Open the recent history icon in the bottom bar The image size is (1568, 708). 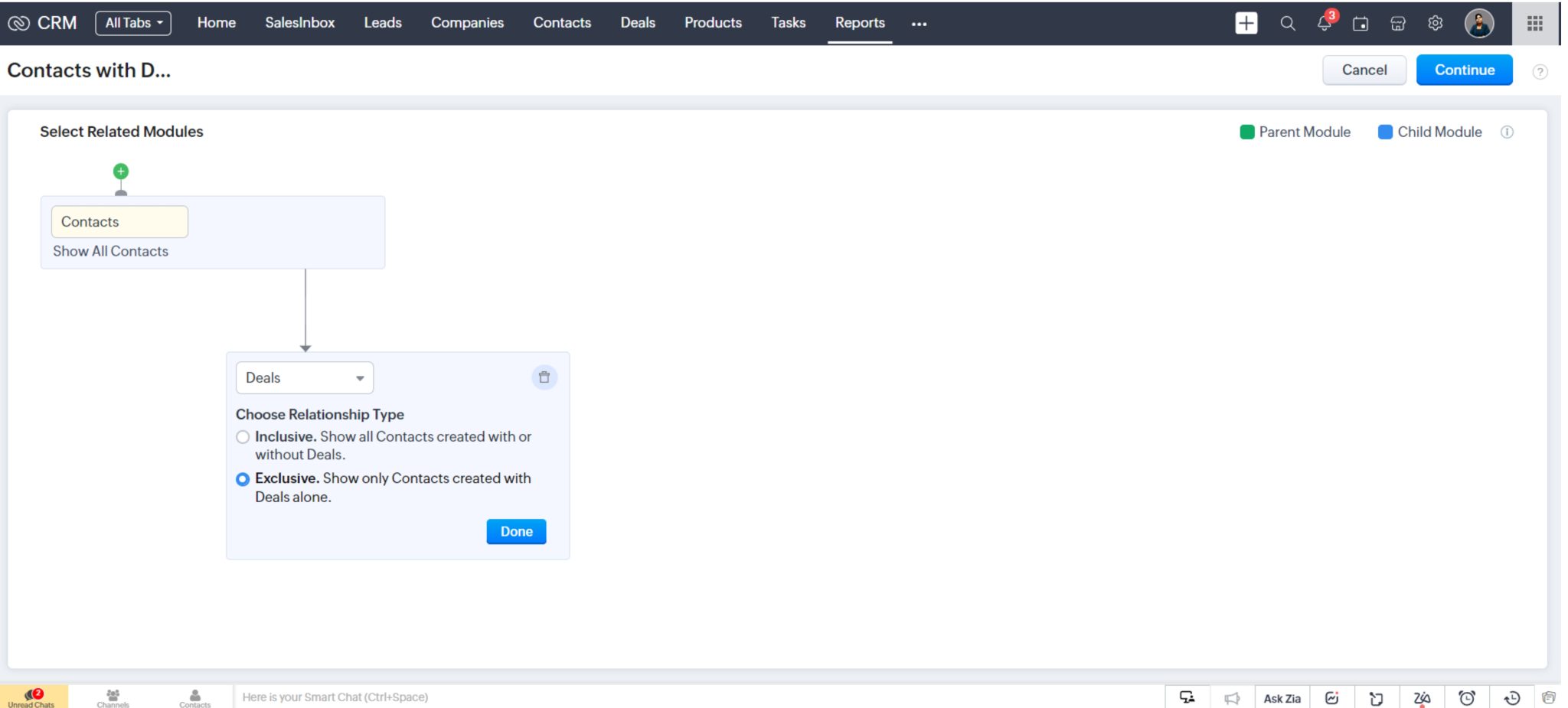pyautogui.click(x=1511, y=697)
